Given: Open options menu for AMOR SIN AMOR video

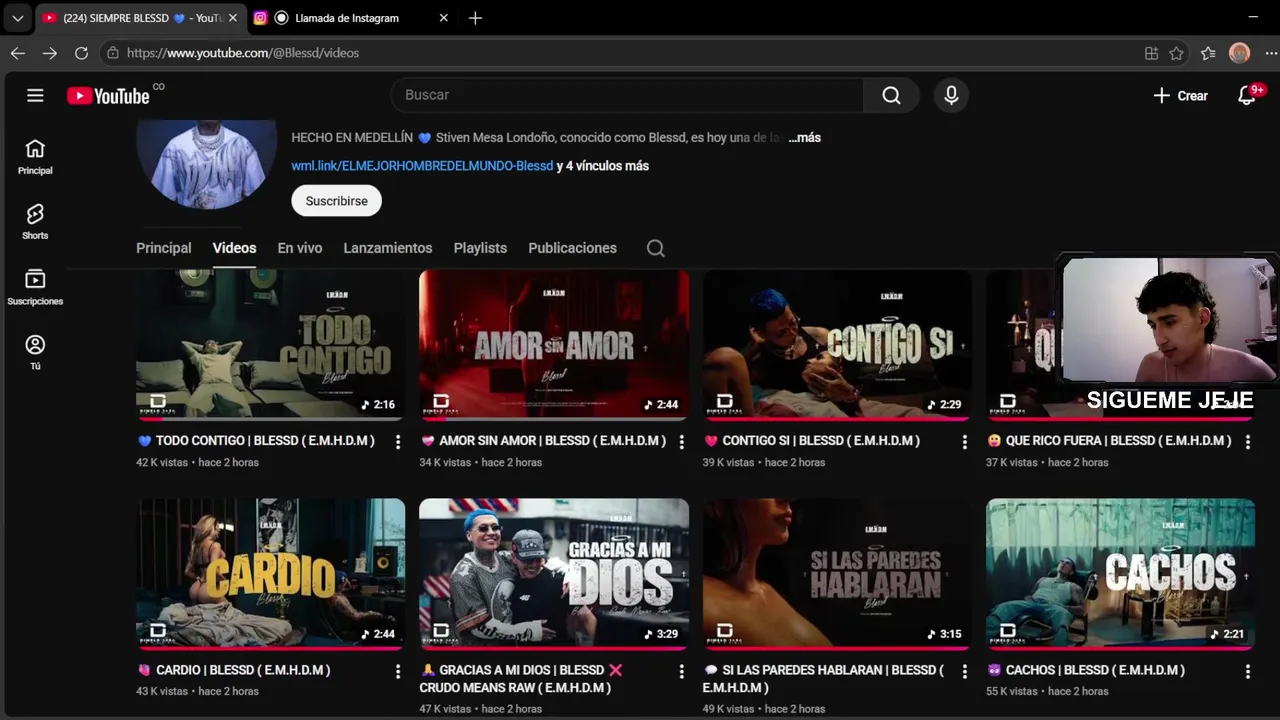Looking at the screenshot, I should [682, 441].
